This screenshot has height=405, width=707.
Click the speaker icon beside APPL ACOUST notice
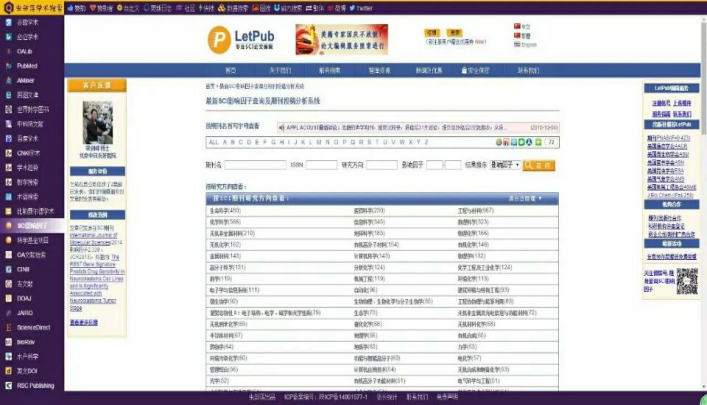281,128
